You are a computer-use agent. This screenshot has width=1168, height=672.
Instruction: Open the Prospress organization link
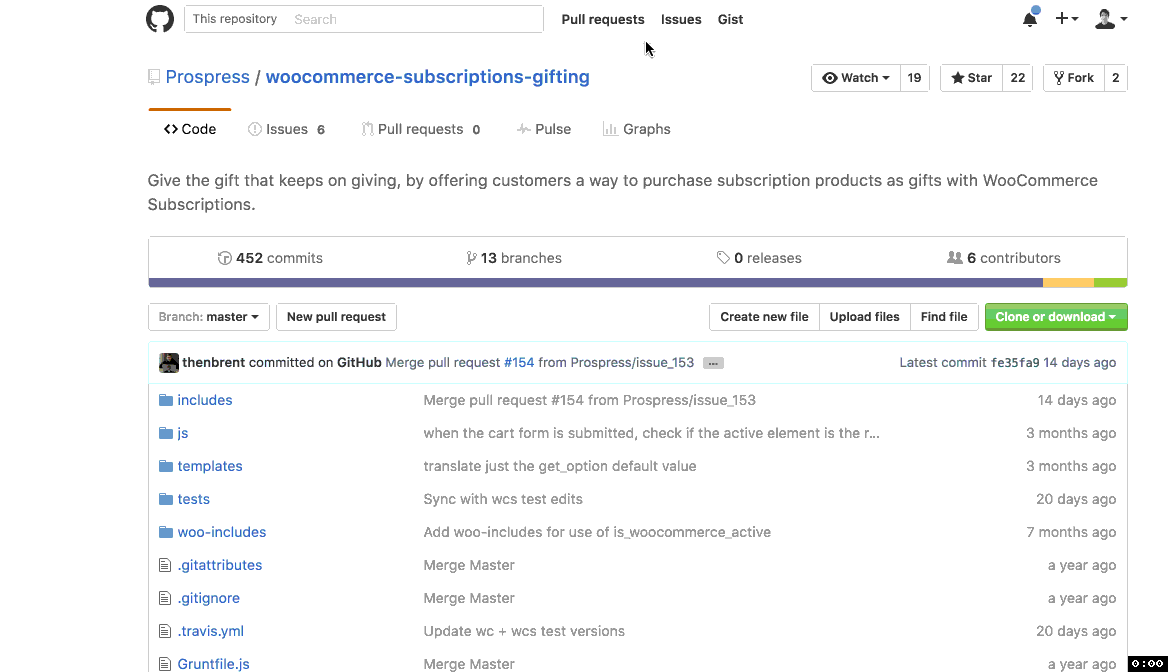[207, 77]
